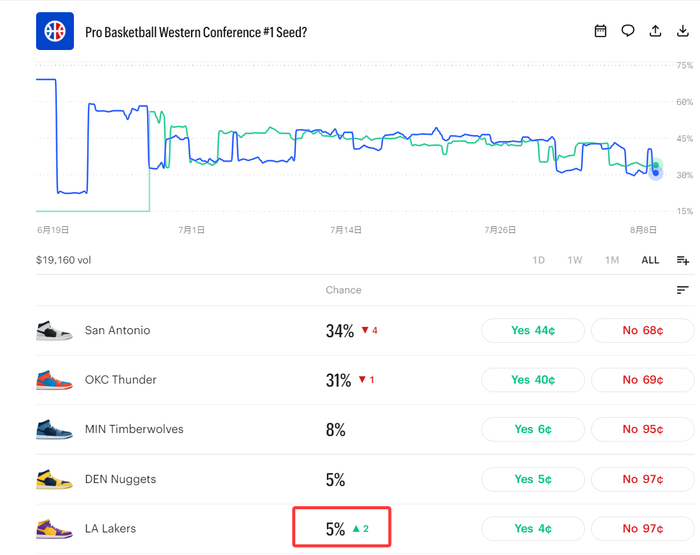The width and height of the screenshot is (700, 555).
Task: Click the 5% chance for LA Lakers
Action: (x=335, y=529)
